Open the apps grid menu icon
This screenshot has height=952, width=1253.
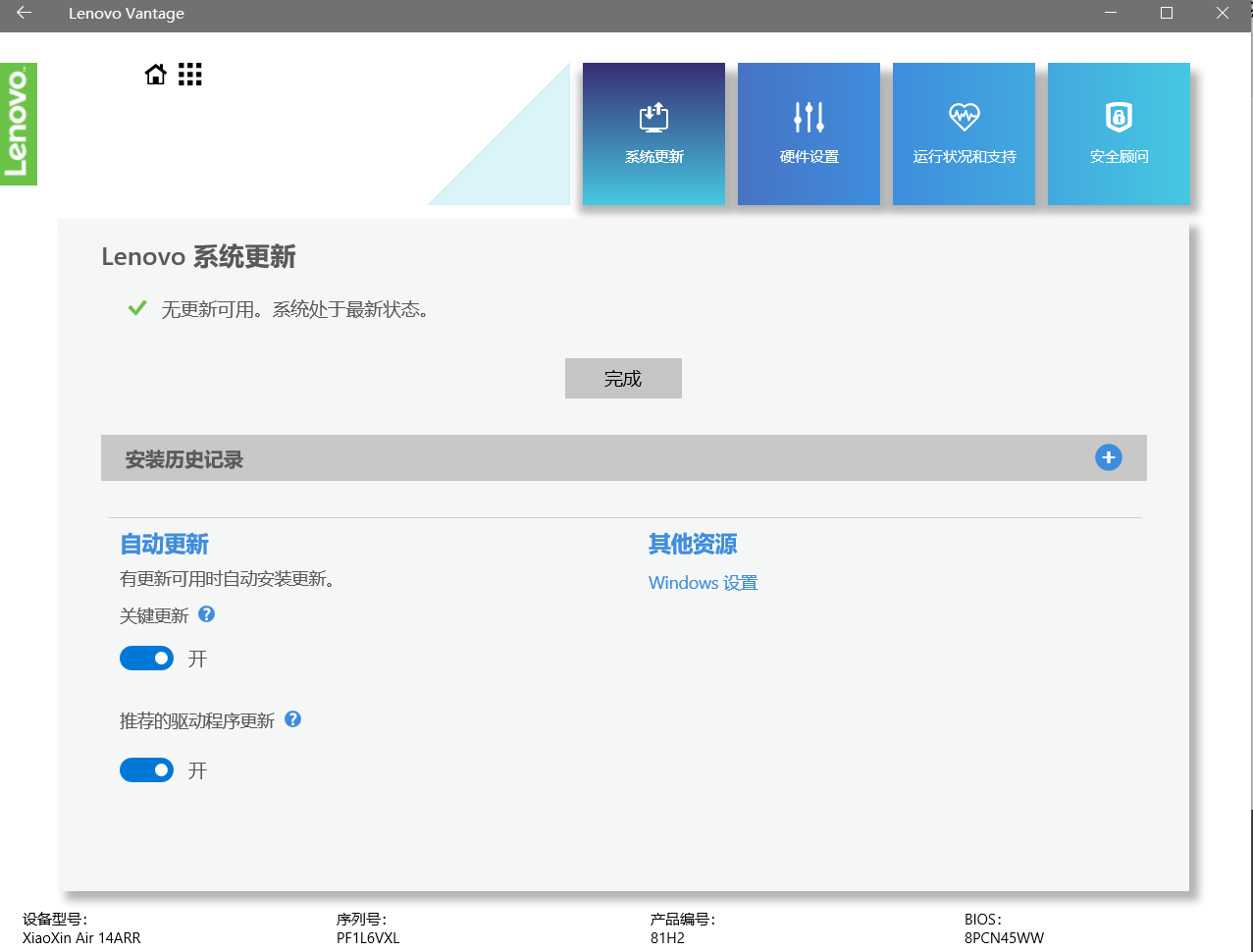pos(190,75)
